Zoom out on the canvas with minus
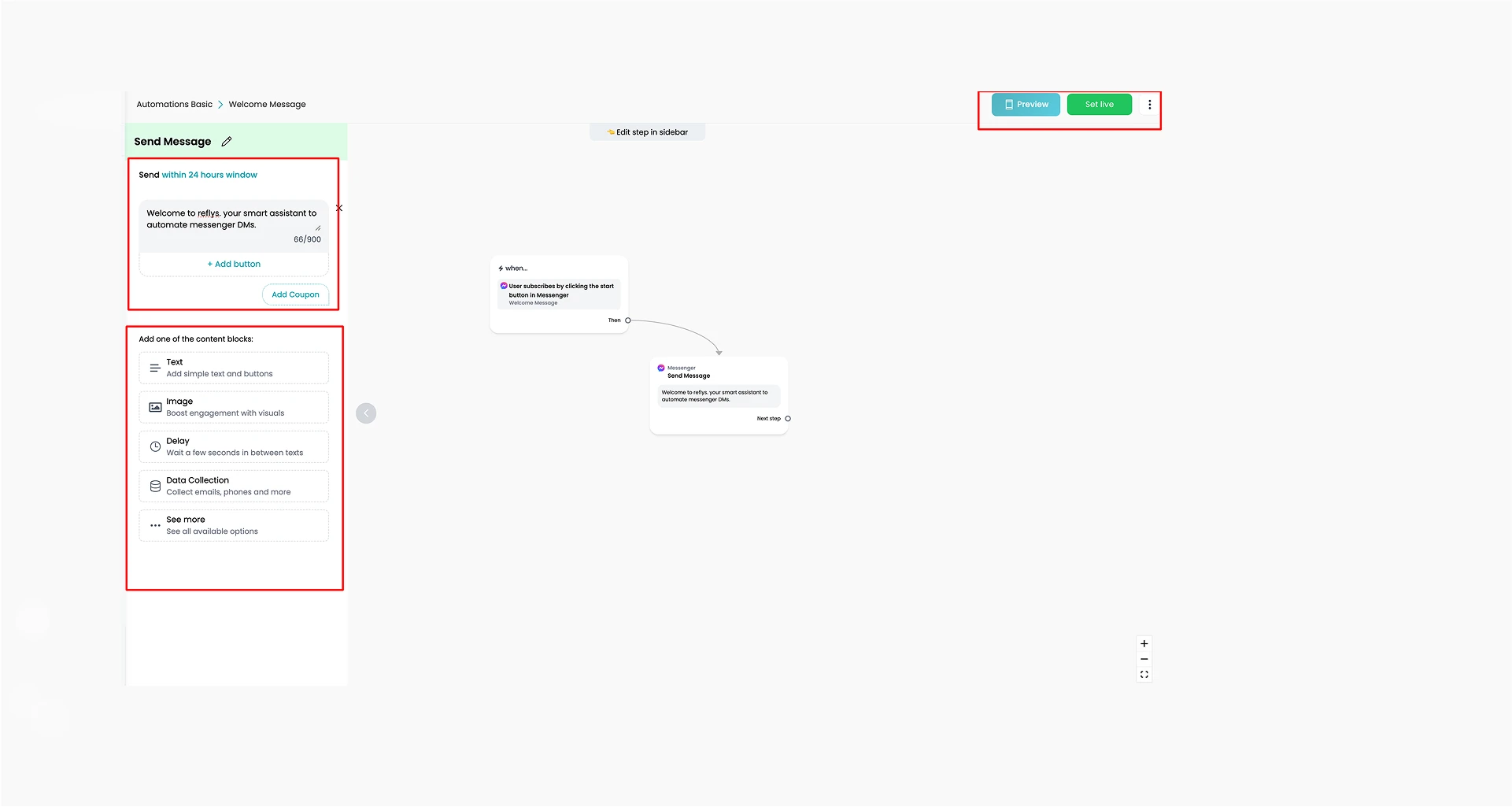Image resolution: width=1512 pixels, height=807 pixels. (1144, 659)
